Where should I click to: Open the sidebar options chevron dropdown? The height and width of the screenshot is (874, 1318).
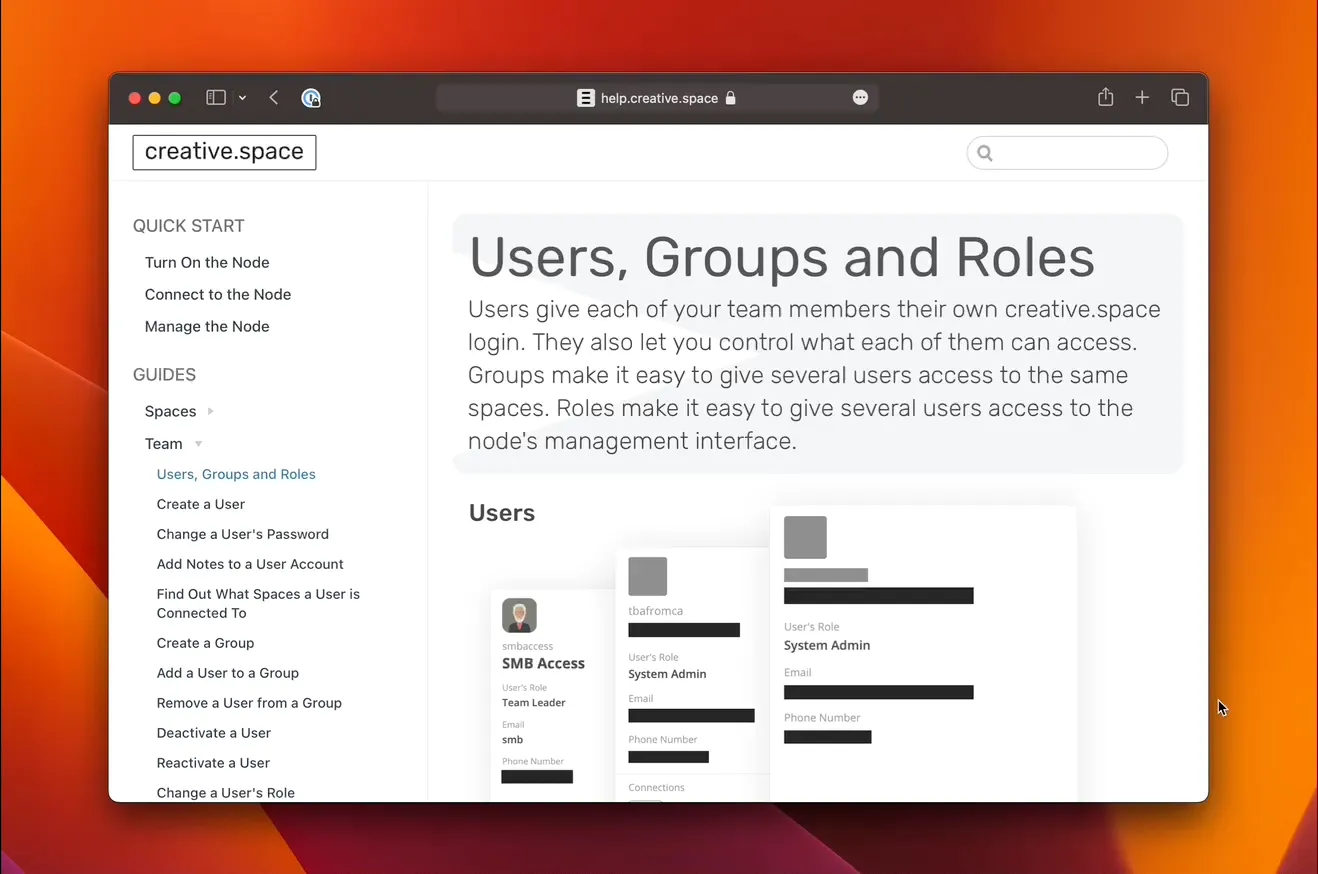click(242, 97)
